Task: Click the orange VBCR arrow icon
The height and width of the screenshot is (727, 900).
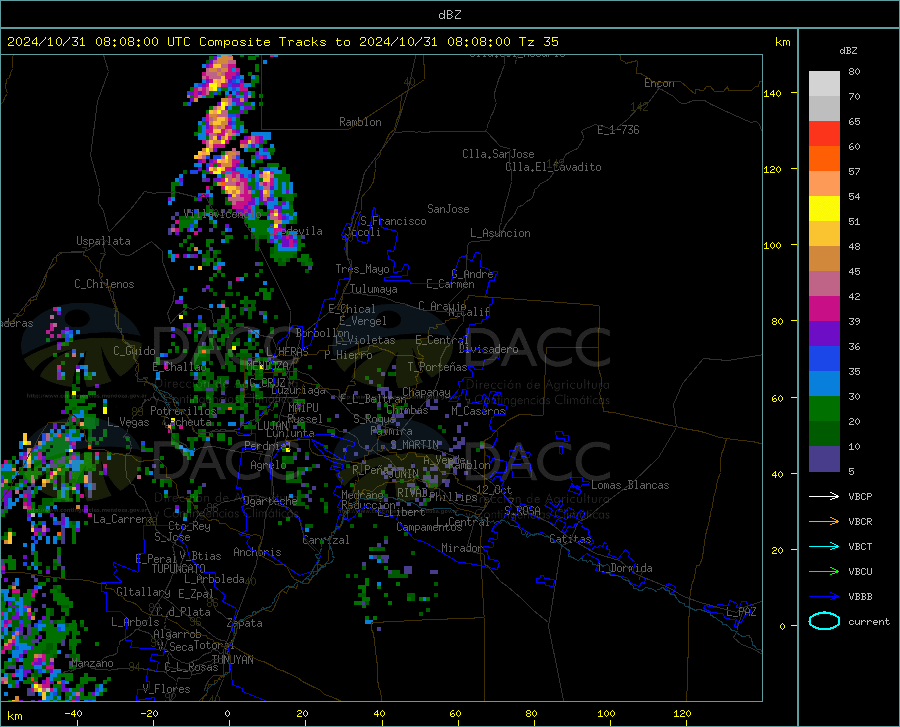Action: pos(824,521)
